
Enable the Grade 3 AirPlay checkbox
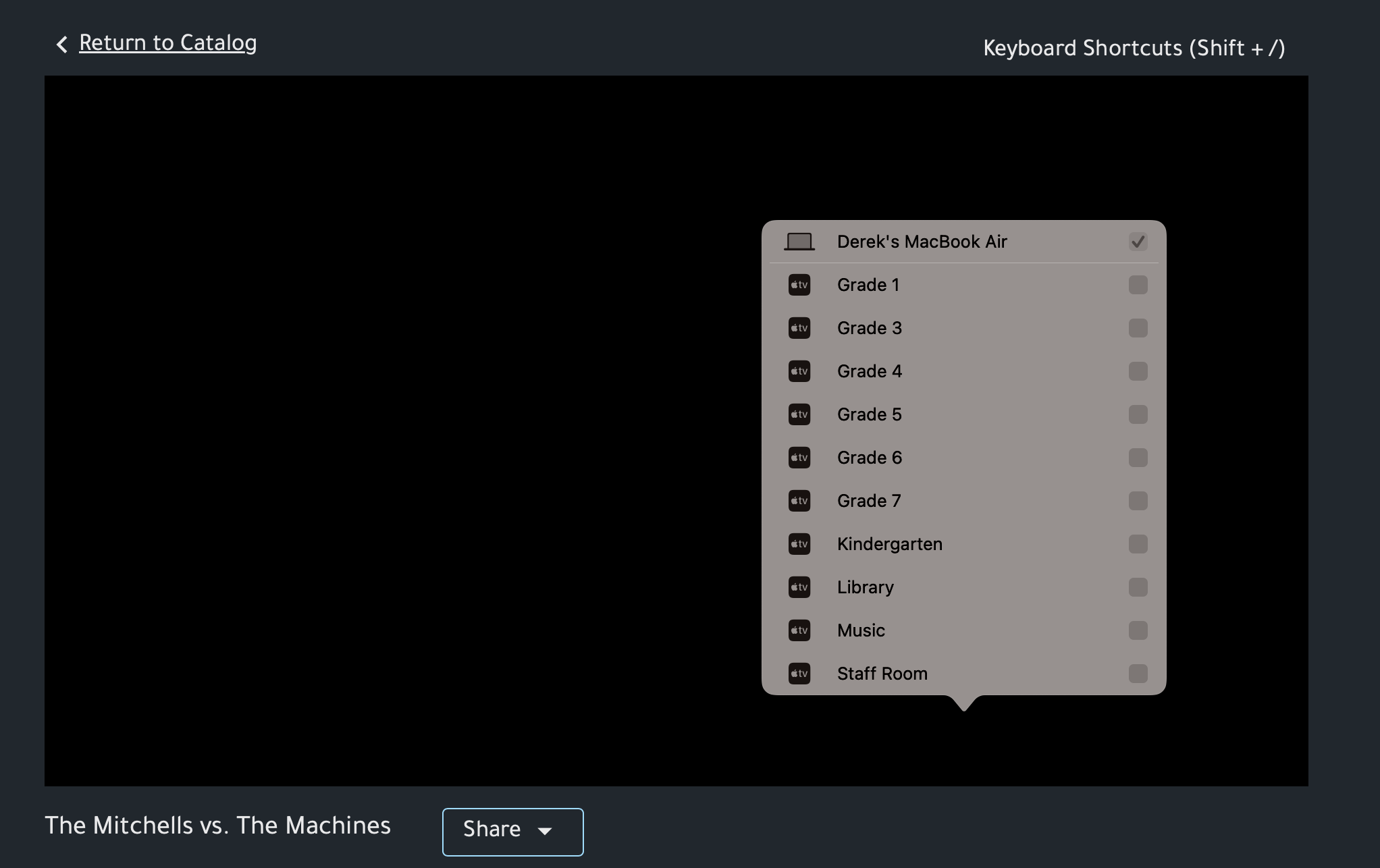tap(1138, 328)
